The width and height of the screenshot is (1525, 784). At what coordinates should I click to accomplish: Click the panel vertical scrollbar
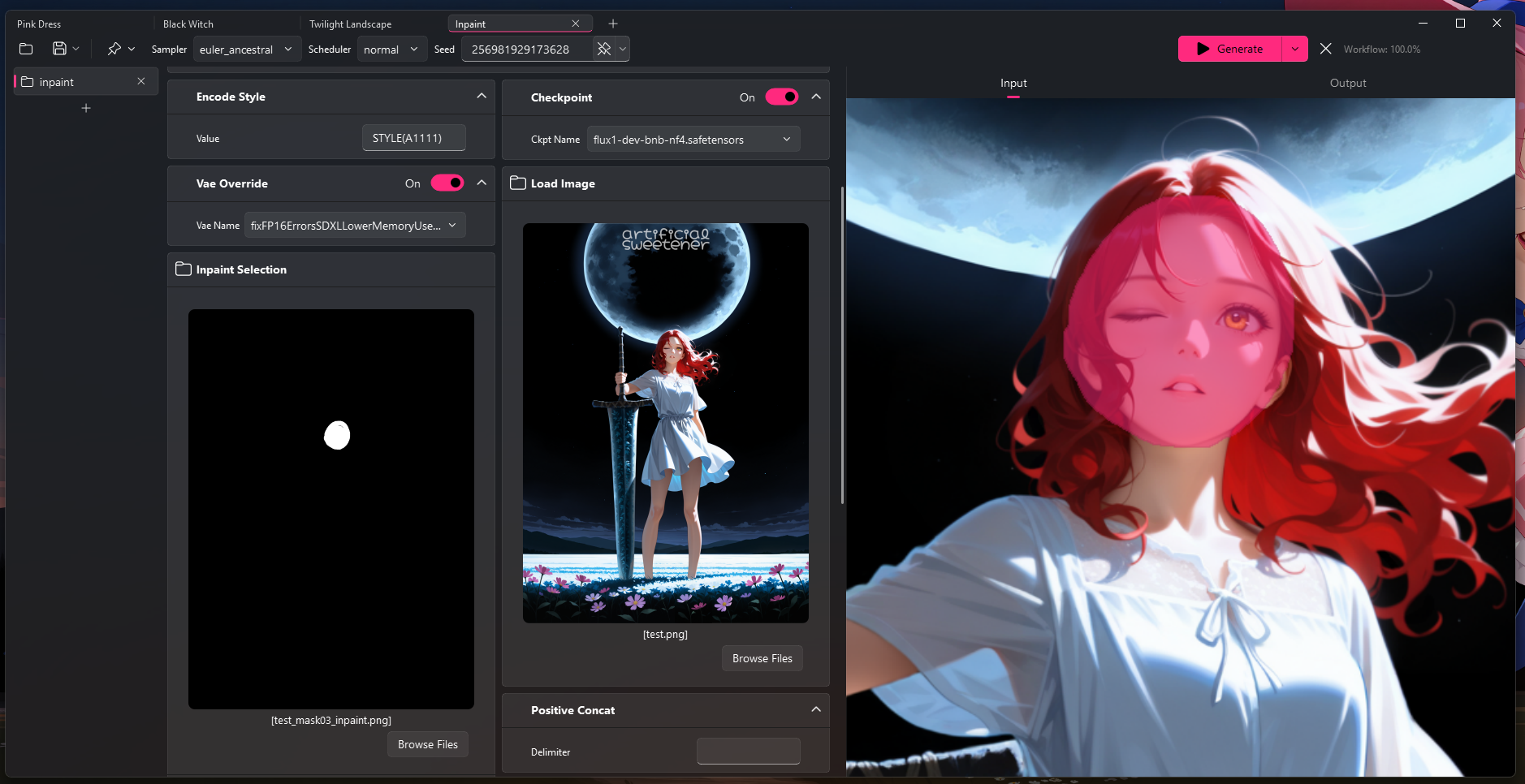842,345
